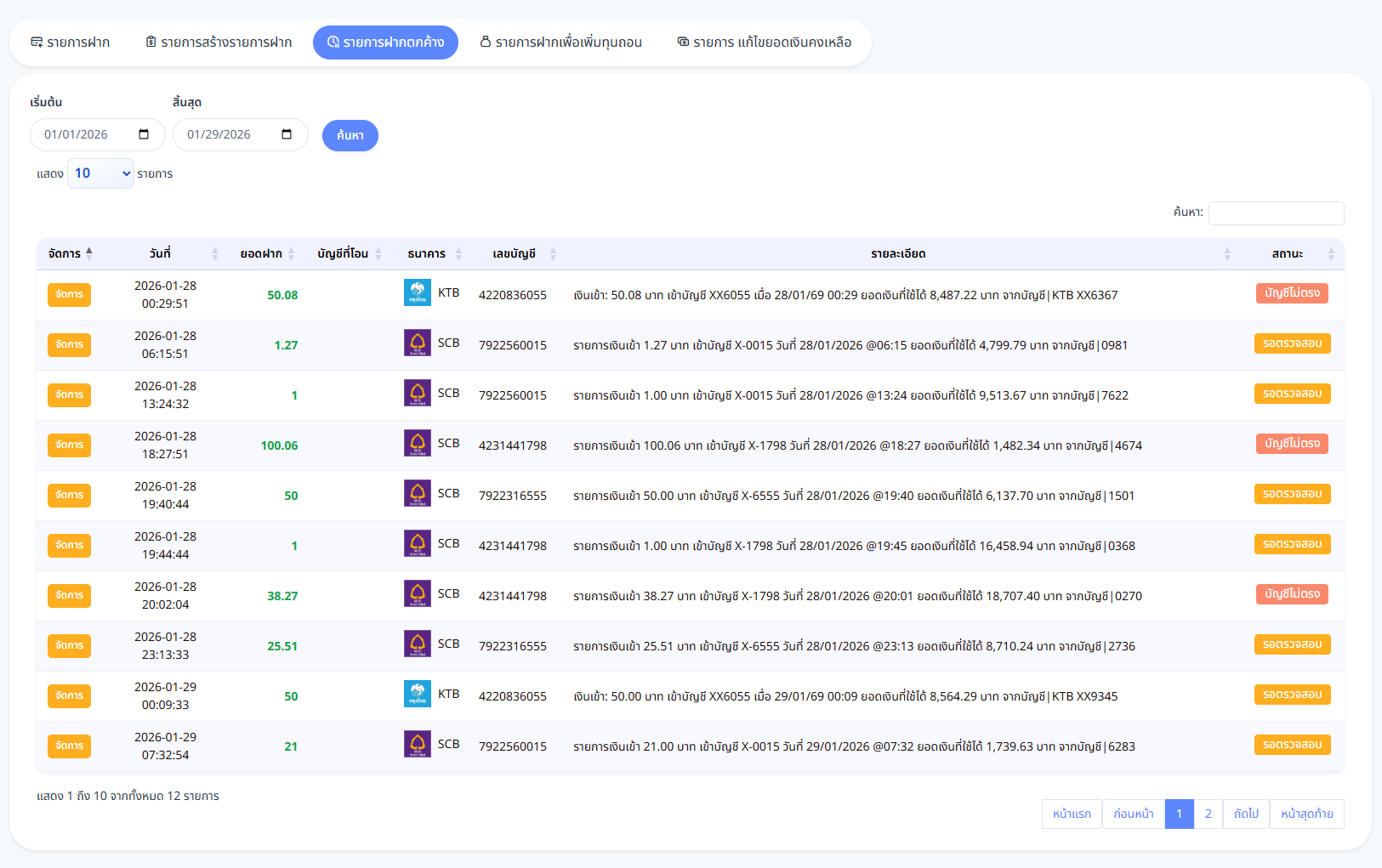This screenshot has height=868, width=1382.
Task: Click sort arrows on วันที่ column
Action: point(215,254)
